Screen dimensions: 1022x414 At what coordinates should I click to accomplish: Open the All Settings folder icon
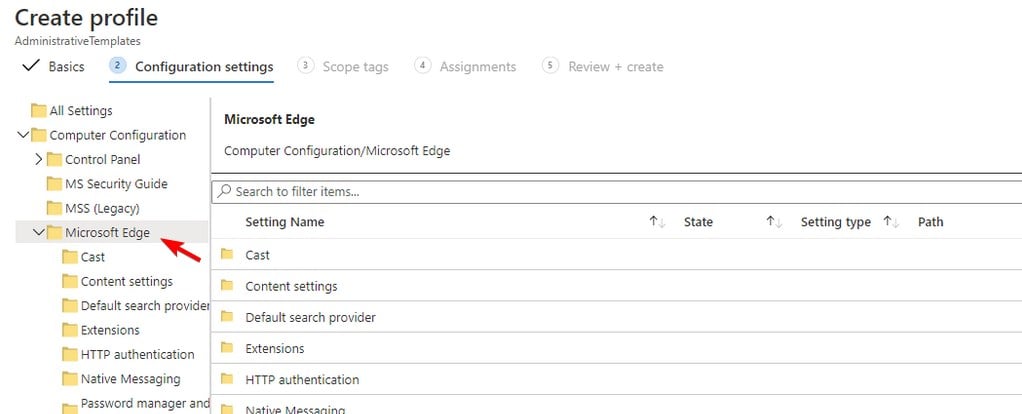[38, 111]
